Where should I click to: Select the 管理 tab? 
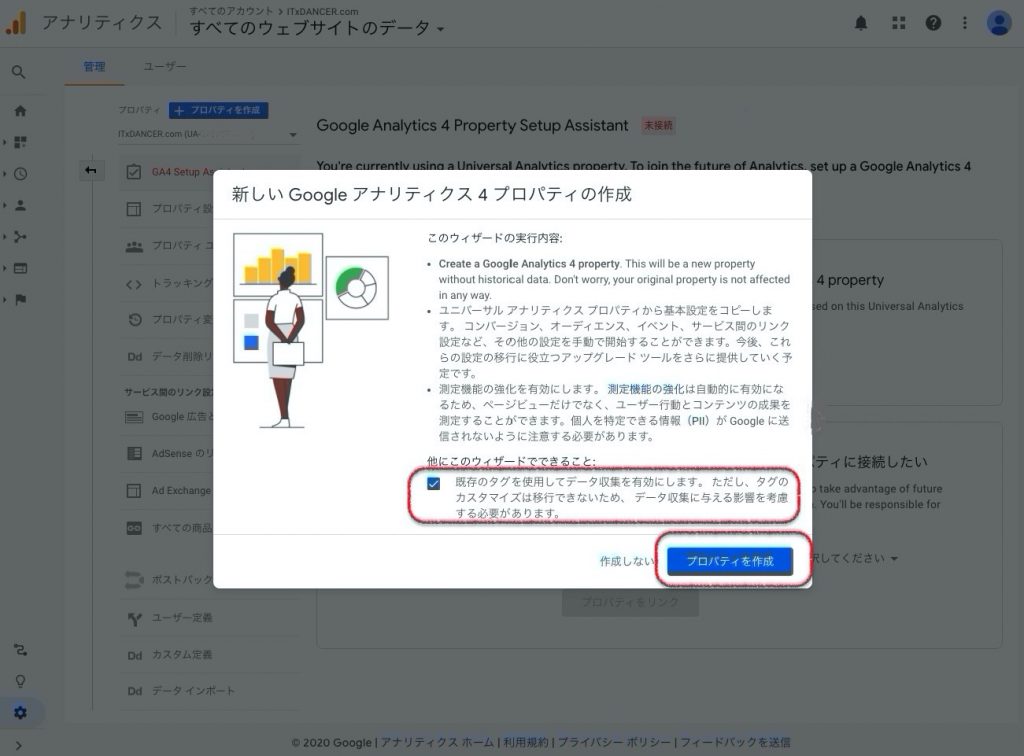pos(94,66)
